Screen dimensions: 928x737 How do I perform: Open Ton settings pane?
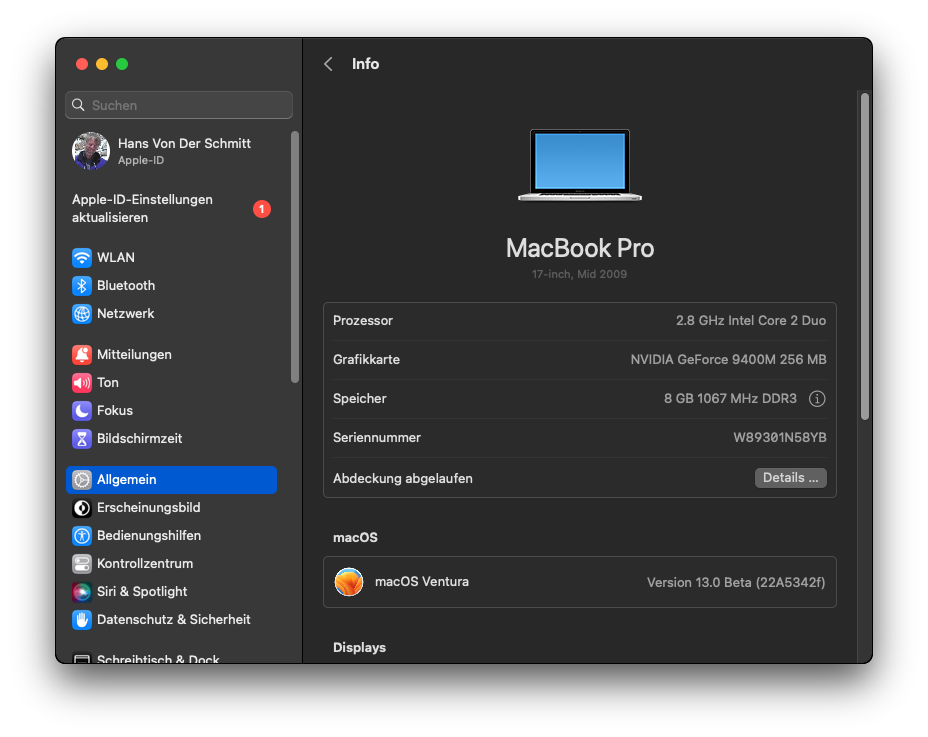click(172, 382)
